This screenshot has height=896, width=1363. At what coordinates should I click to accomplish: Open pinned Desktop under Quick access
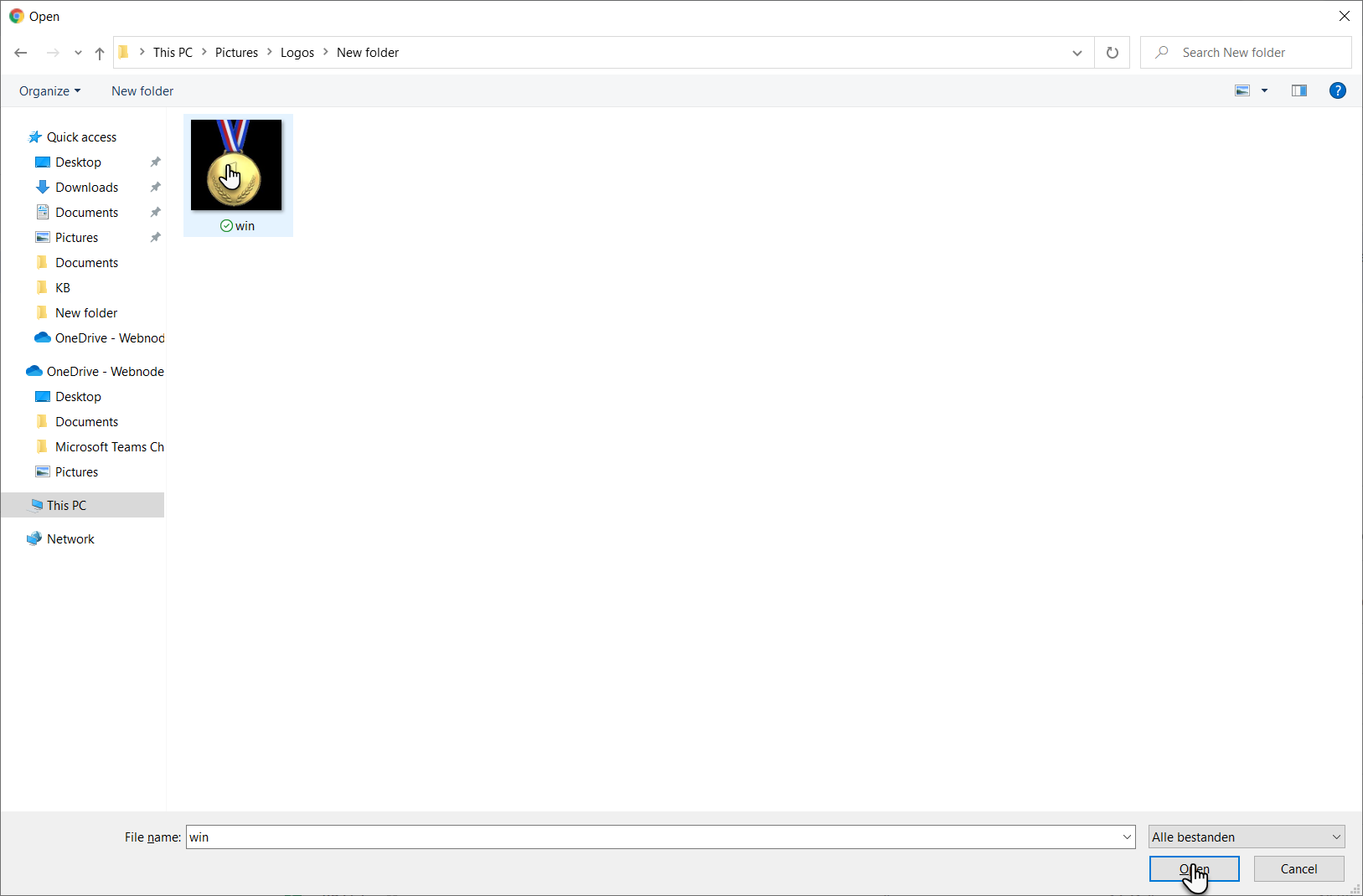(x=78, y=162)
